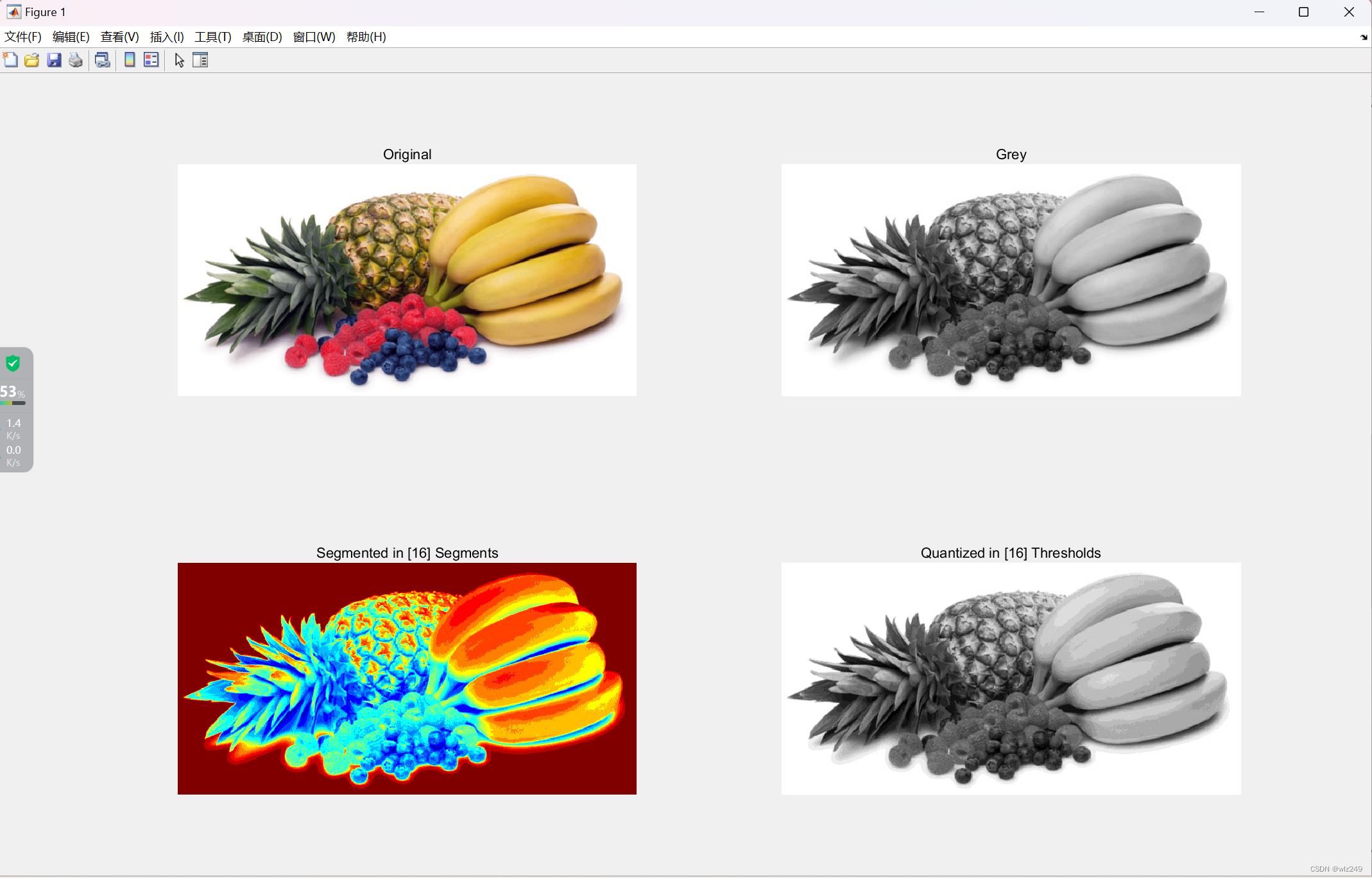Click the Grey converted image
The width and height of the screenshot is (1372, 878).
(1011, 279)
